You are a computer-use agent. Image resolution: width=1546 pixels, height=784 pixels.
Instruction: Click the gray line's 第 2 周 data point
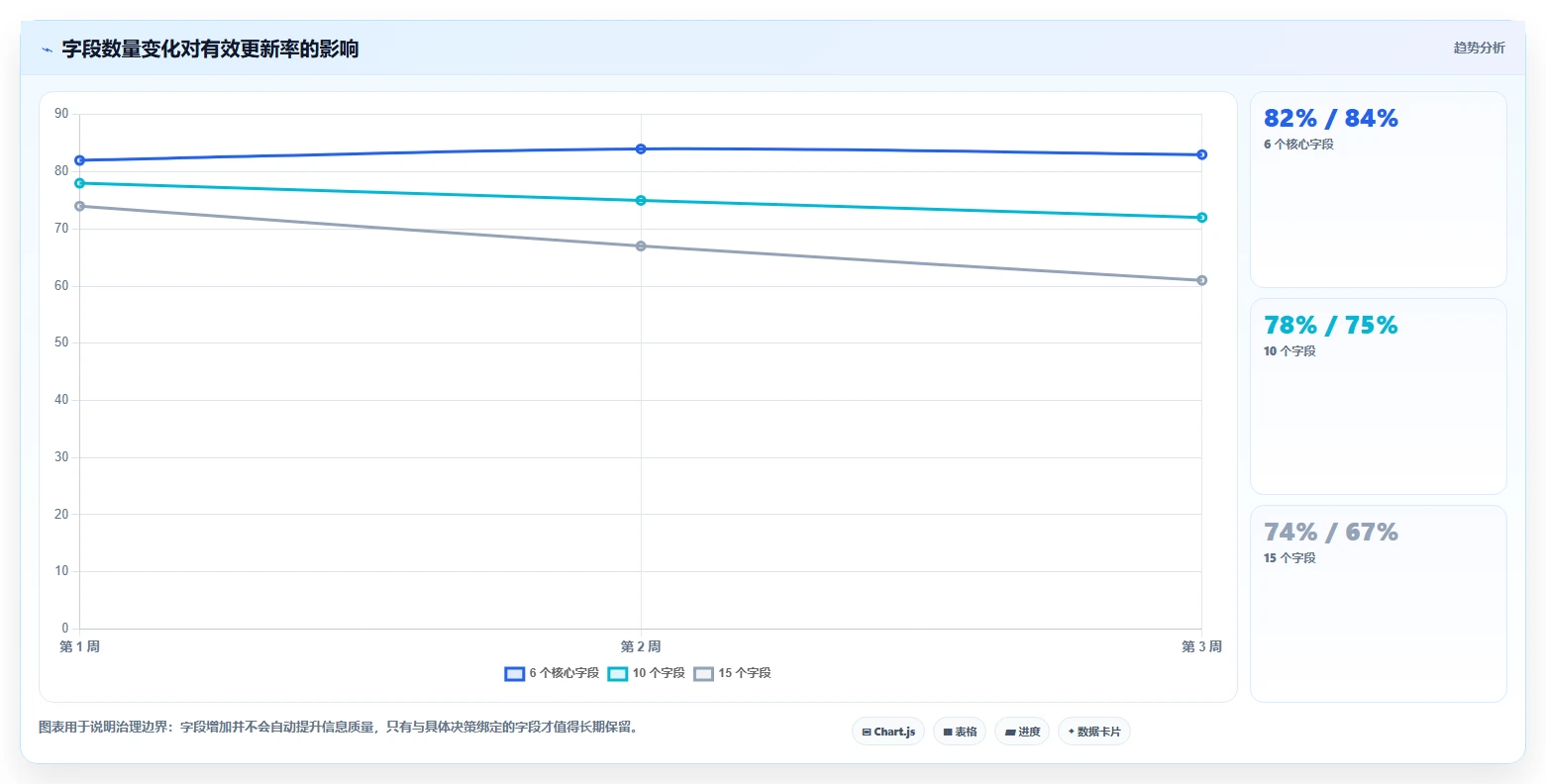[x=641, y=245]
